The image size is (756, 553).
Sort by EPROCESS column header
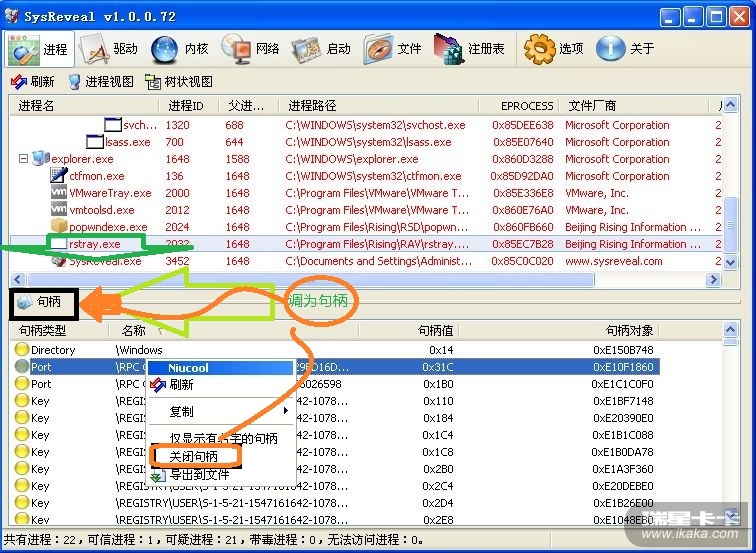[x=519, y=106]
